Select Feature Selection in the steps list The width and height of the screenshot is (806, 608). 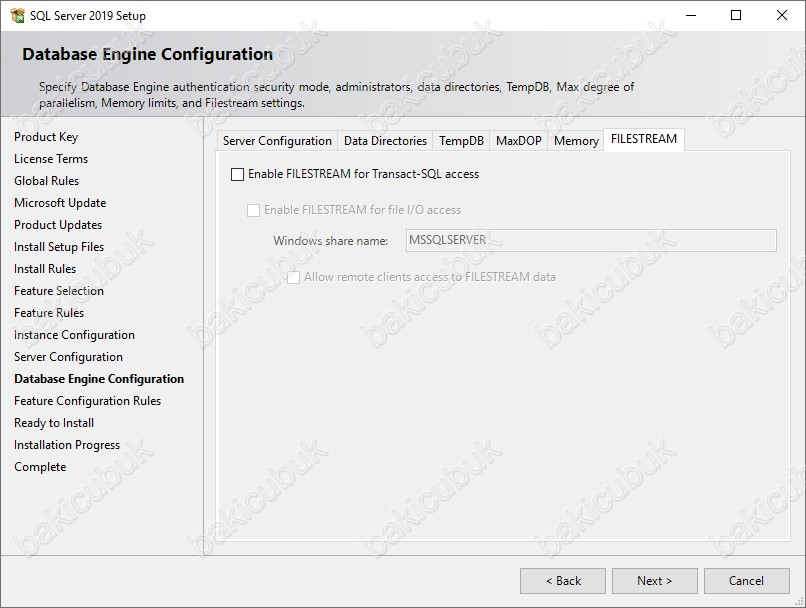[59, 291]
